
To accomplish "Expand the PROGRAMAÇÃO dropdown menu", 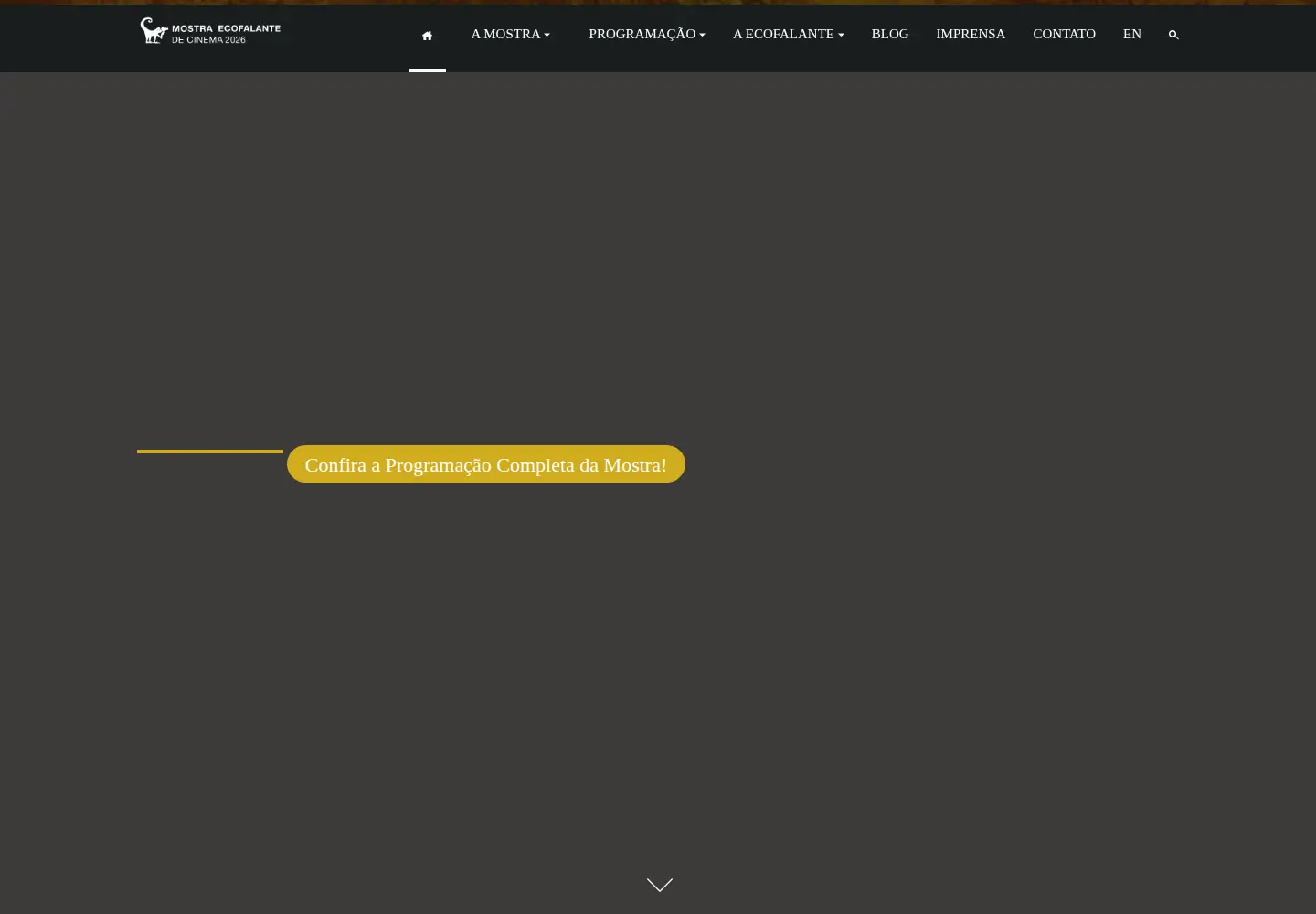I will point(647,34).
